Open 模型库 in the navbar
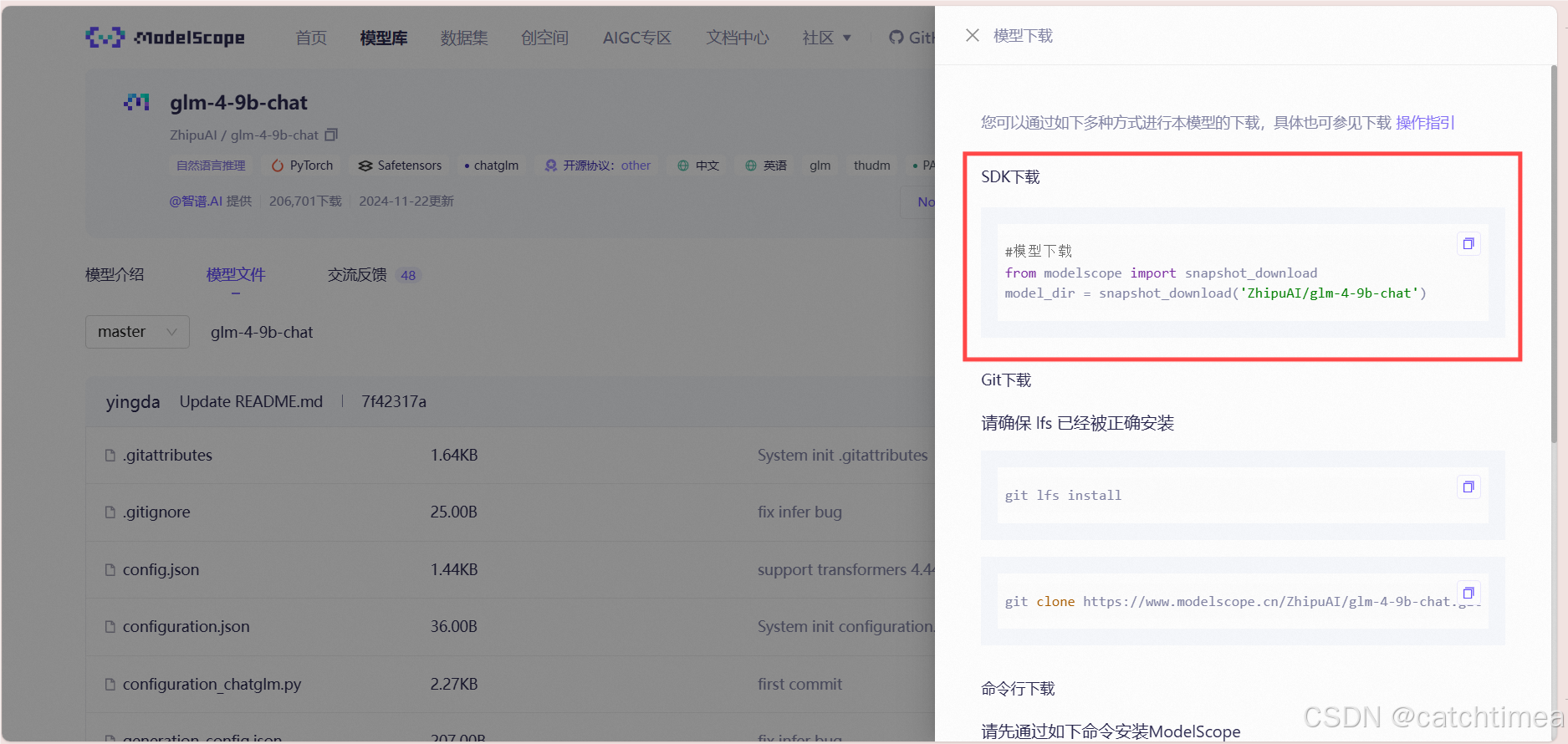1568x744 pixels. pos(384,38)
